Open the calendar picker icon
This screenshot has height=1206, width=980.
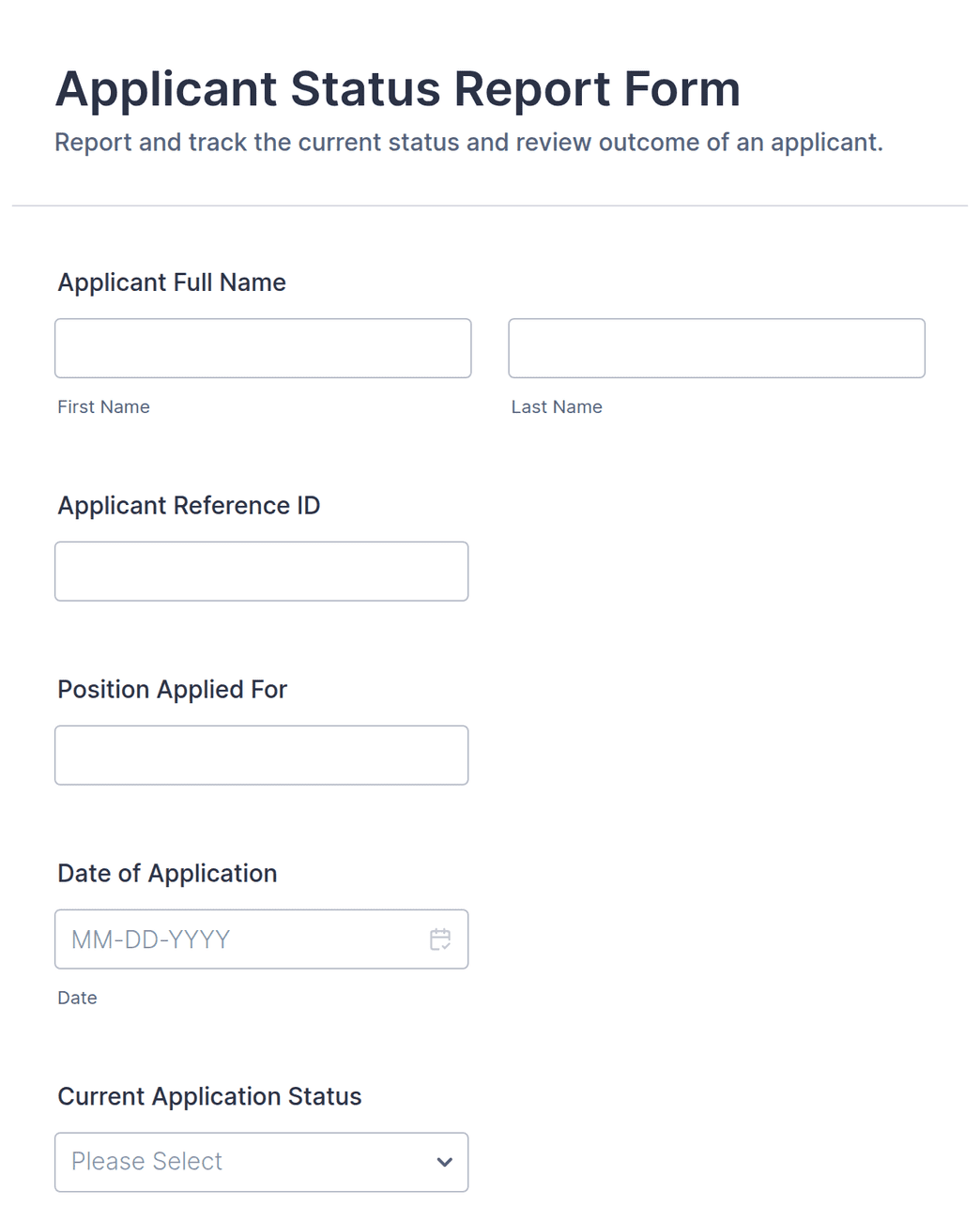coord(440,939)
